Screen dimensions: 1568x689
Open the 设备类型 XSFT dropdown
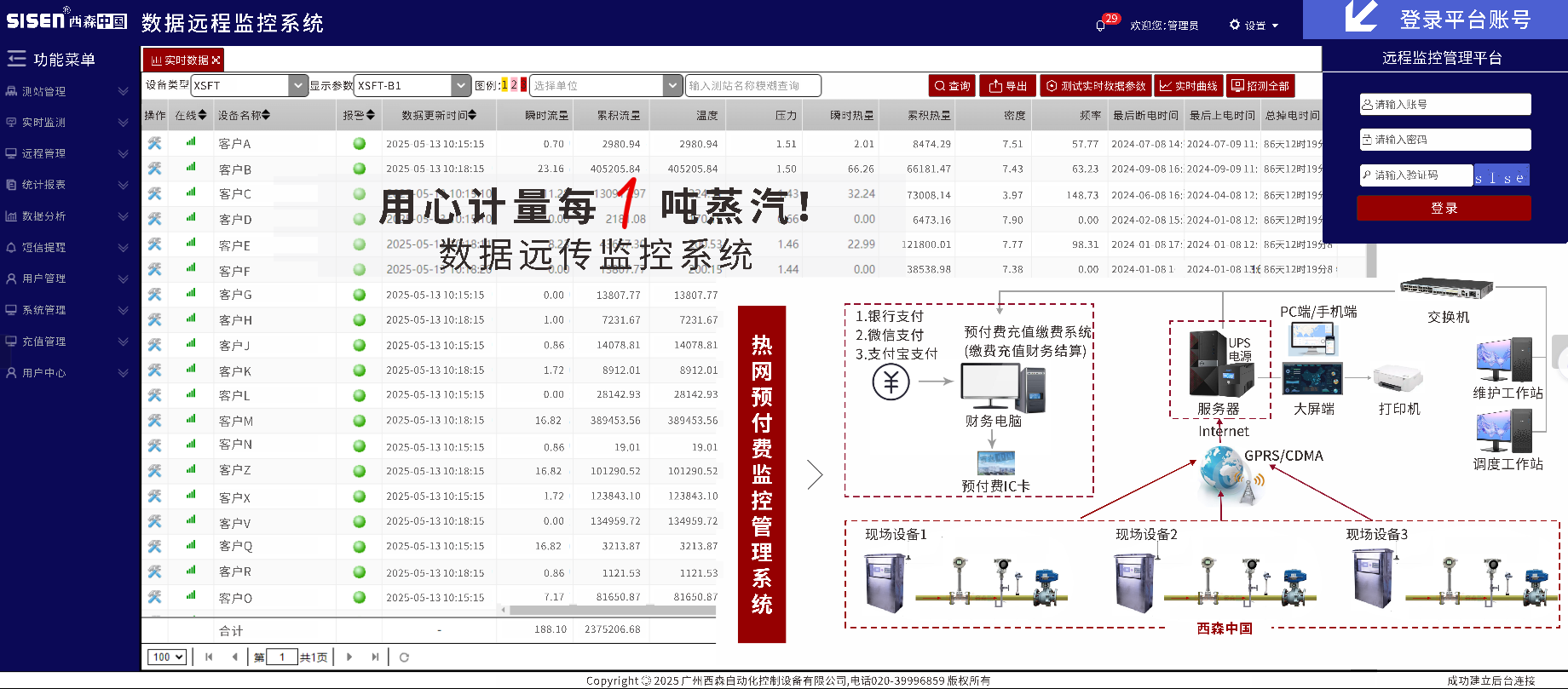[x=298, y=85]
